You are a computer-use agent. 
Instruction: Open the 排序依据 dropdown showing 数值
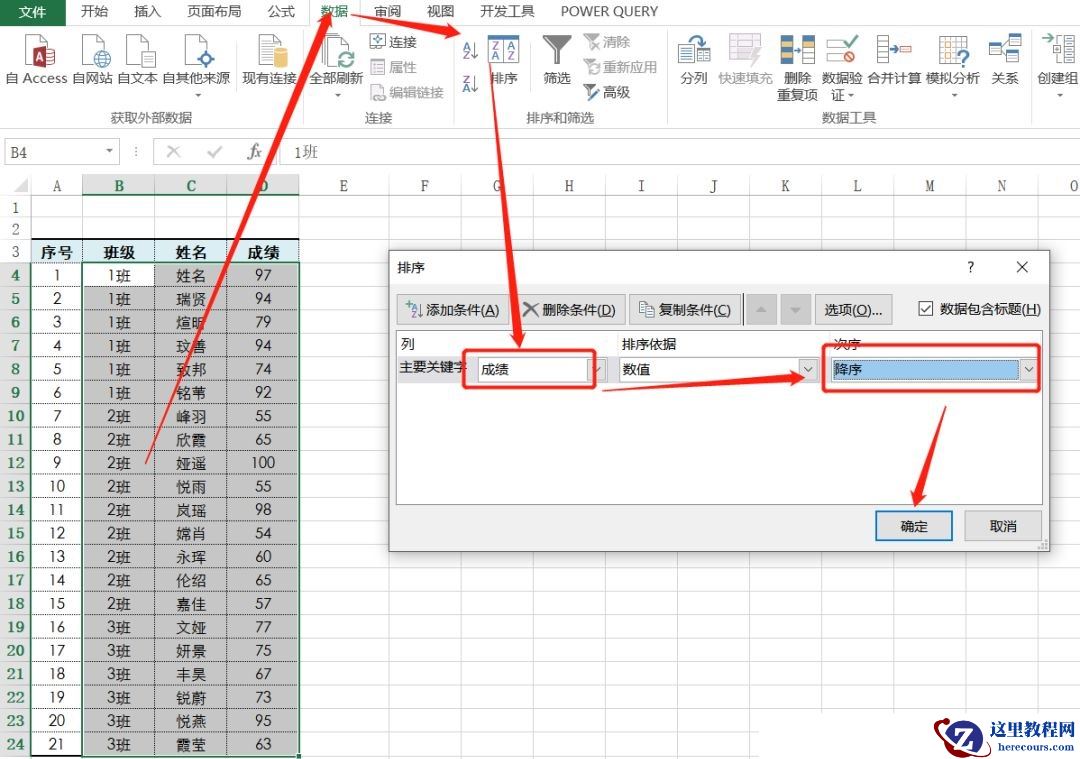[x=808, y=369]
